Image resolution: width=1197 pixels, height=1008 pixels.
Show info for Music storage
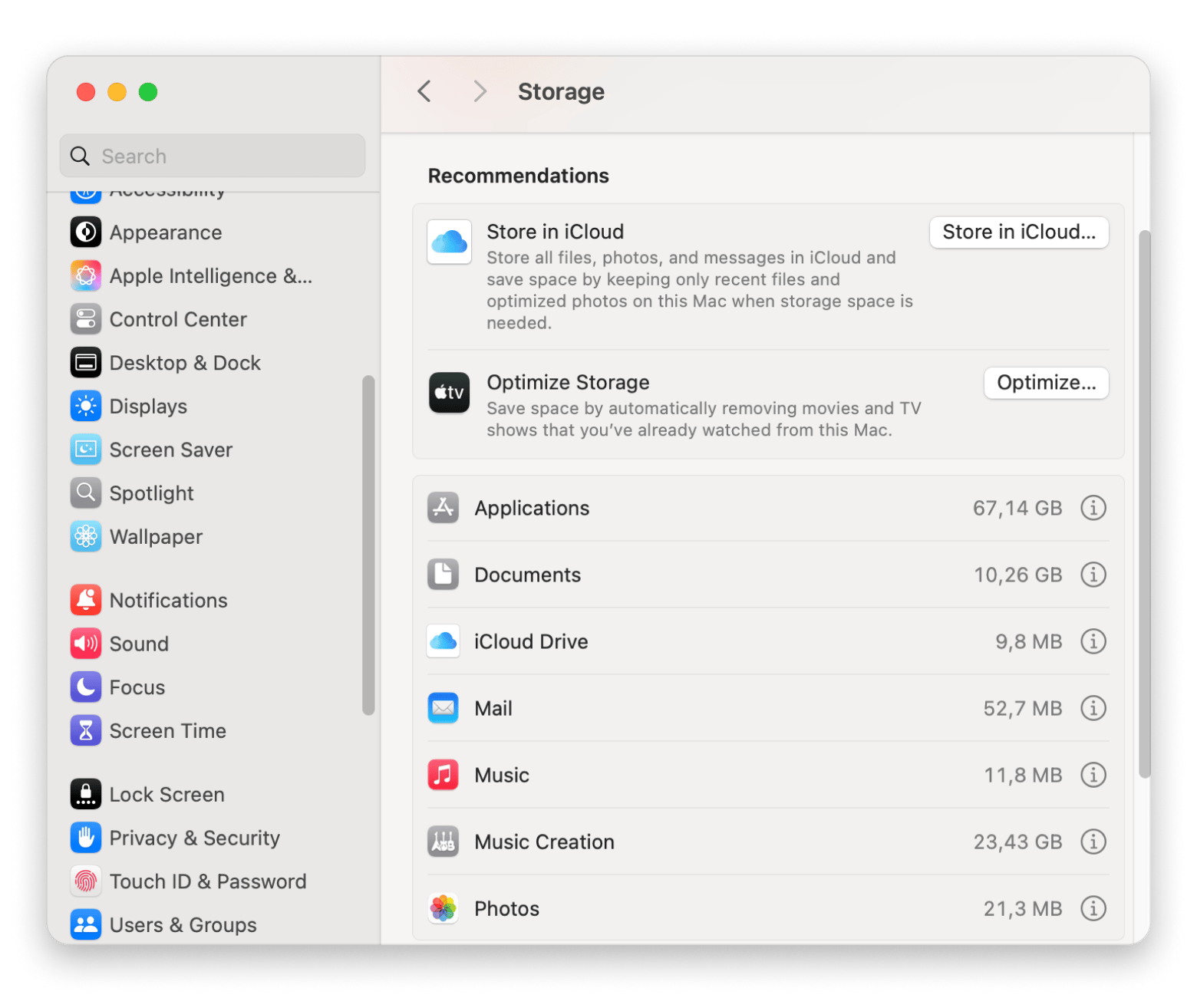coord(1093,775)
